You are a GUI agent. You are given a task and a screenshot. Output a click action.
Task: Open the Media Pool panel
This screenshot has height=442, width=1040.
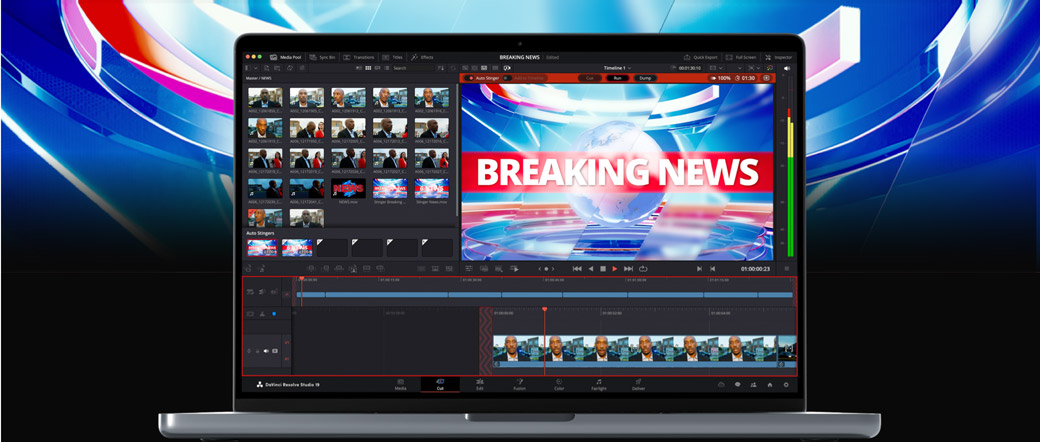coord(288,57)
